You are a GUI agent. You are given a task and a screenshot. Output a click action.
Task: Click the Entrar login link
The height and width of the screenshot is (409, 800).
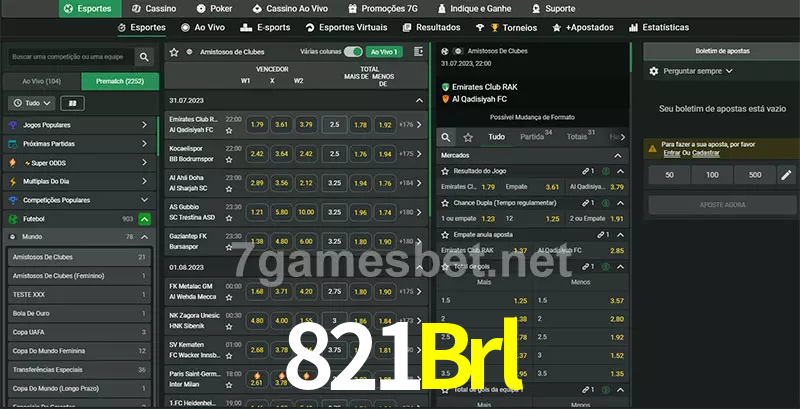pos(670,153)
